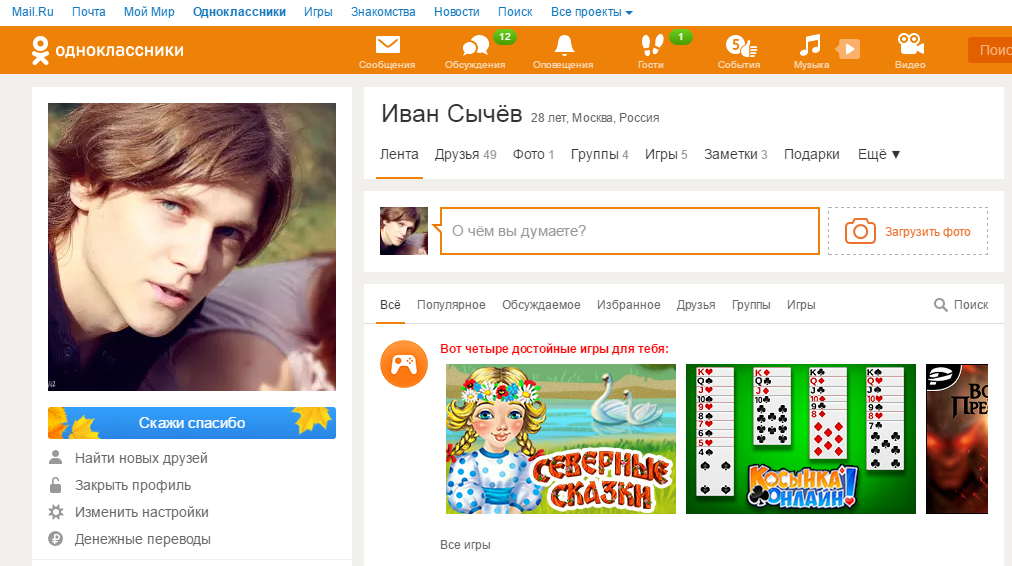This screenshot has width=1012, height=566.
Task: Open the Косынка Онлайн game banner
Action: click(801, 439)
